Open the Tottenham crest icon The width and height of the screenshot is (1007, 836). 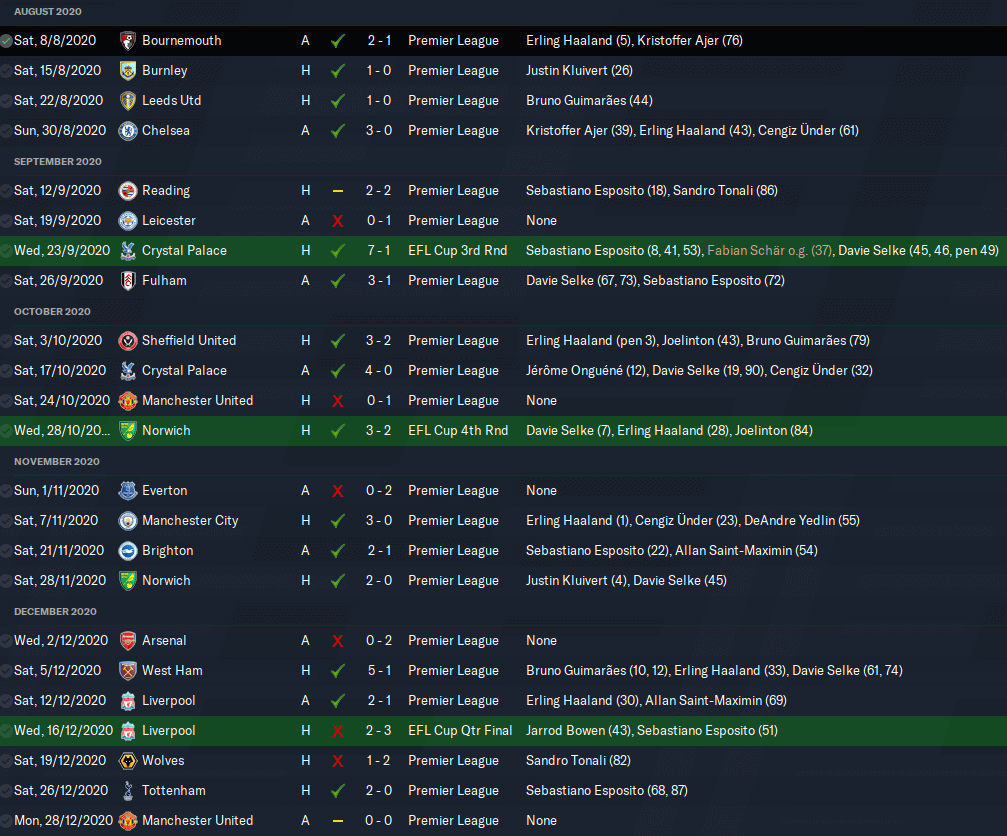point(128,790)
